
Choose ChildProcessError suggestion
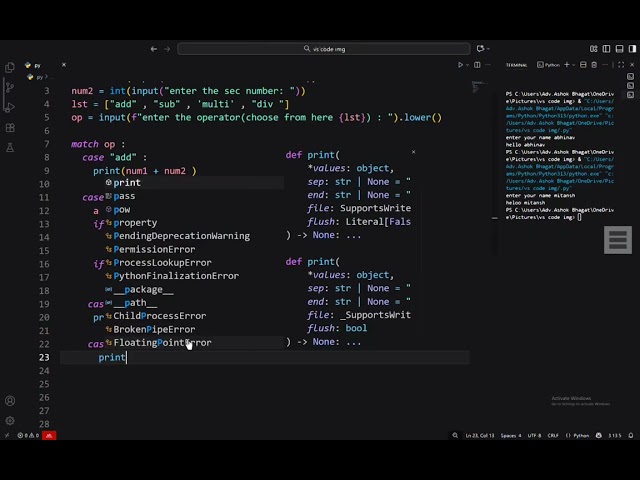click(194, 316)
